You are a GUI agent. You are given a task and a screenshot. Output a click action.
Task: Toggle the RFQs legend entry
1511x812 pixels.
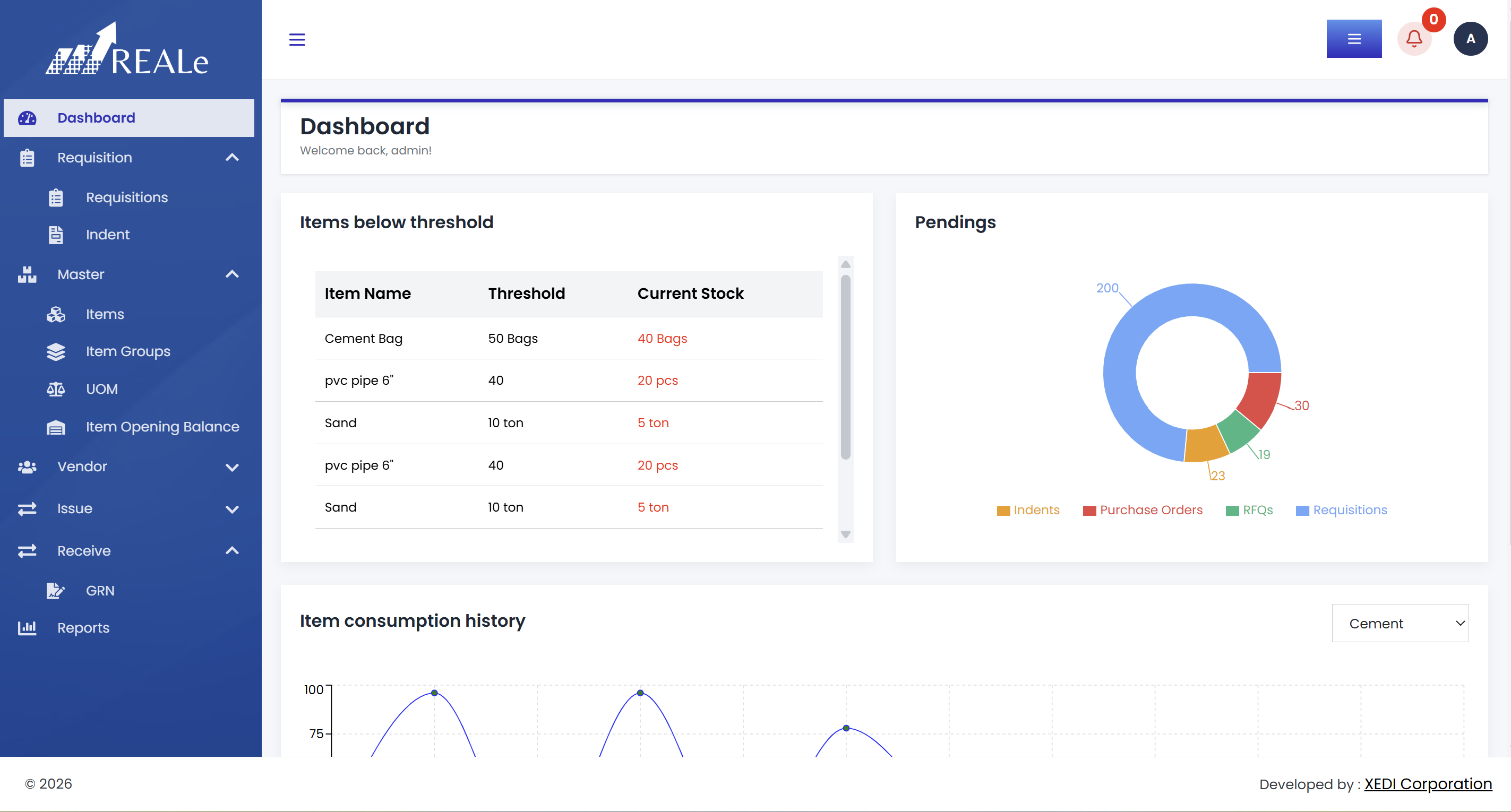pos(1249,510)
